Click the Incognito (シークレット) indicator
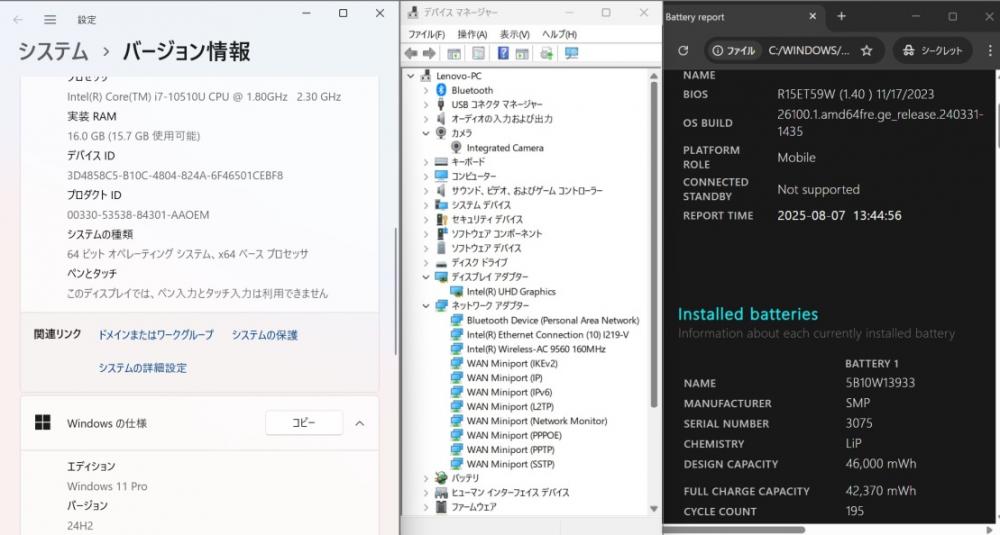Screen dimensions: 1000x535 [932, 50]
